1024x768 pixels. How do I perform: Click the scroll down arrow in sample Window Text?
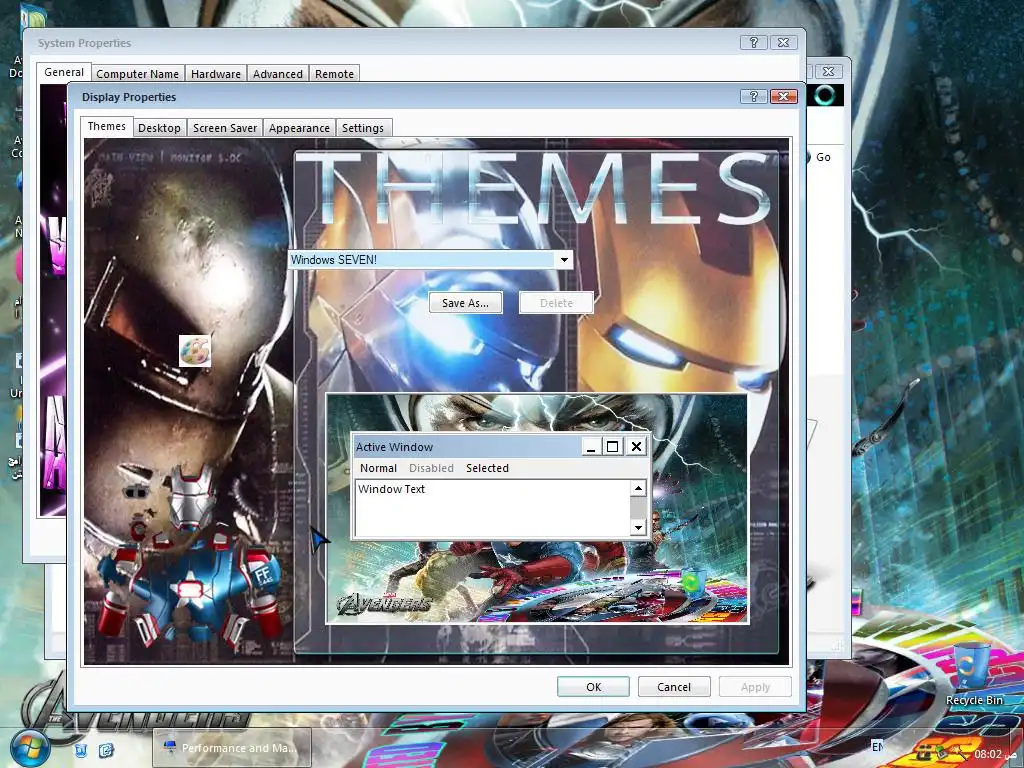coord(638,527)
